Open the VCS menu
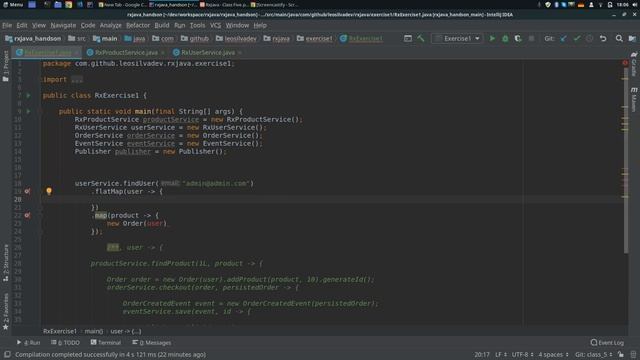The height and width of the screenshot is (360, 640). coord(216,25)
